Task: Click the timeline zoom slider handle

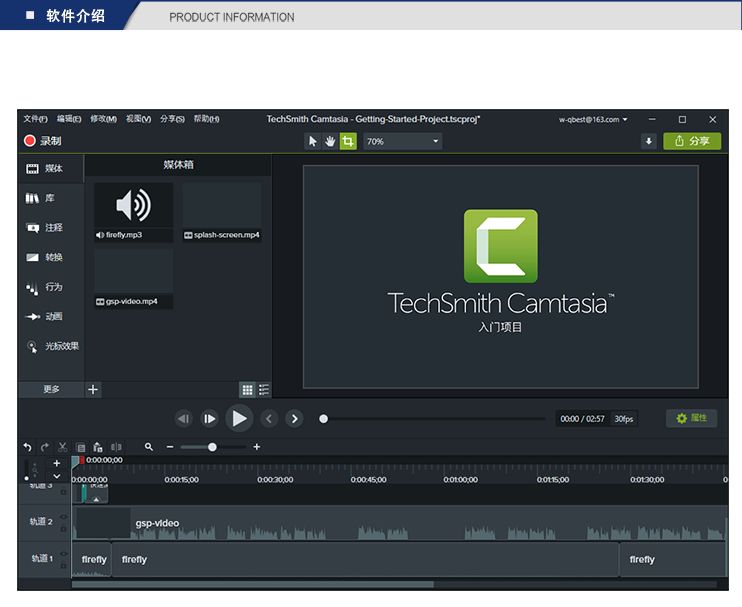Action: (x=212, y=447)
